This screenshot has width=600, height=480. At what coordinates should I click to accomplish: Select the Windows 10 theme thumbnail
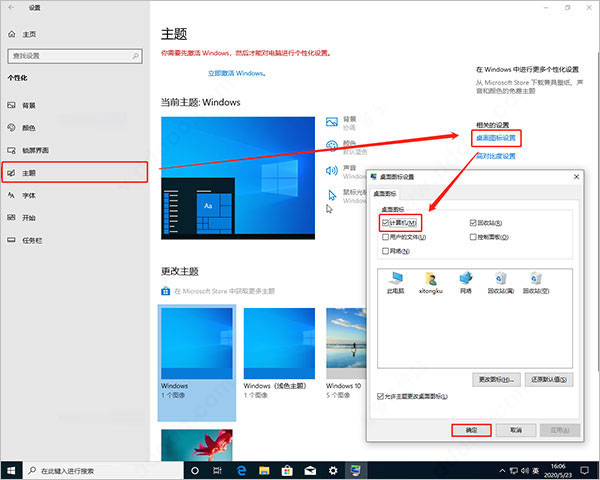tap(346, 344)
